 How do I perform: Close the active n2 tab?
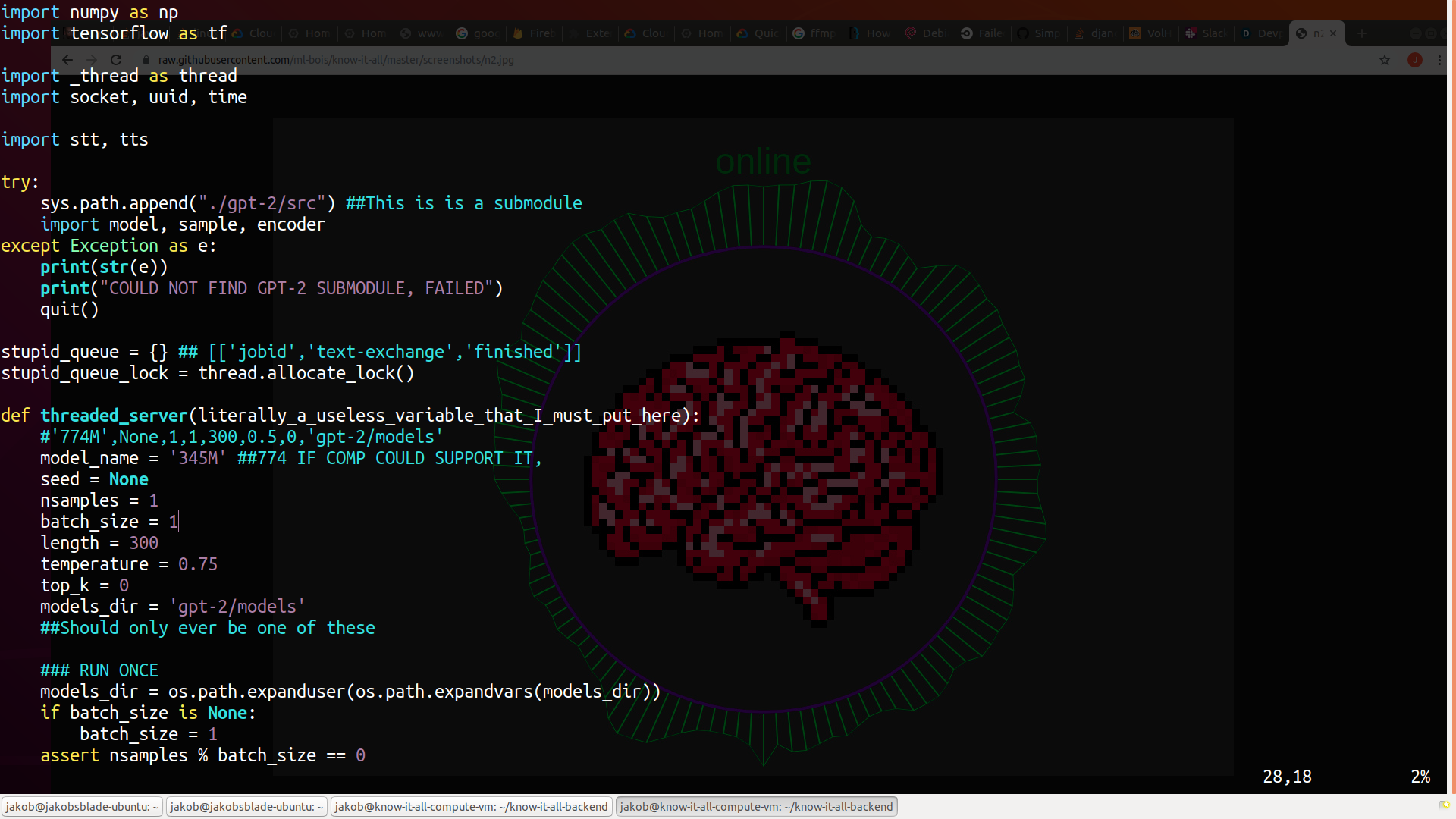(1333, 33)
